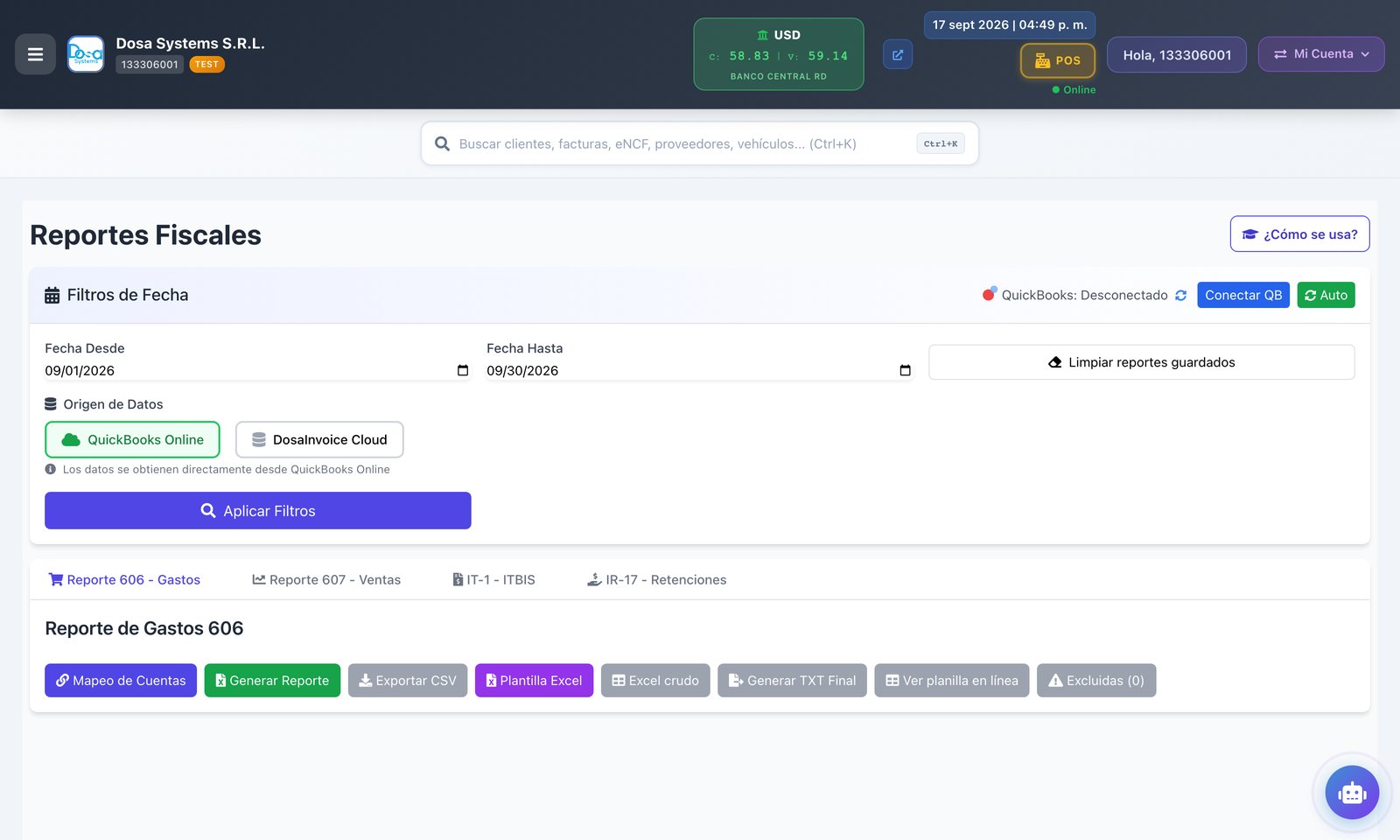Select DosaInvoice Cloud as data source

coord(319,439)
